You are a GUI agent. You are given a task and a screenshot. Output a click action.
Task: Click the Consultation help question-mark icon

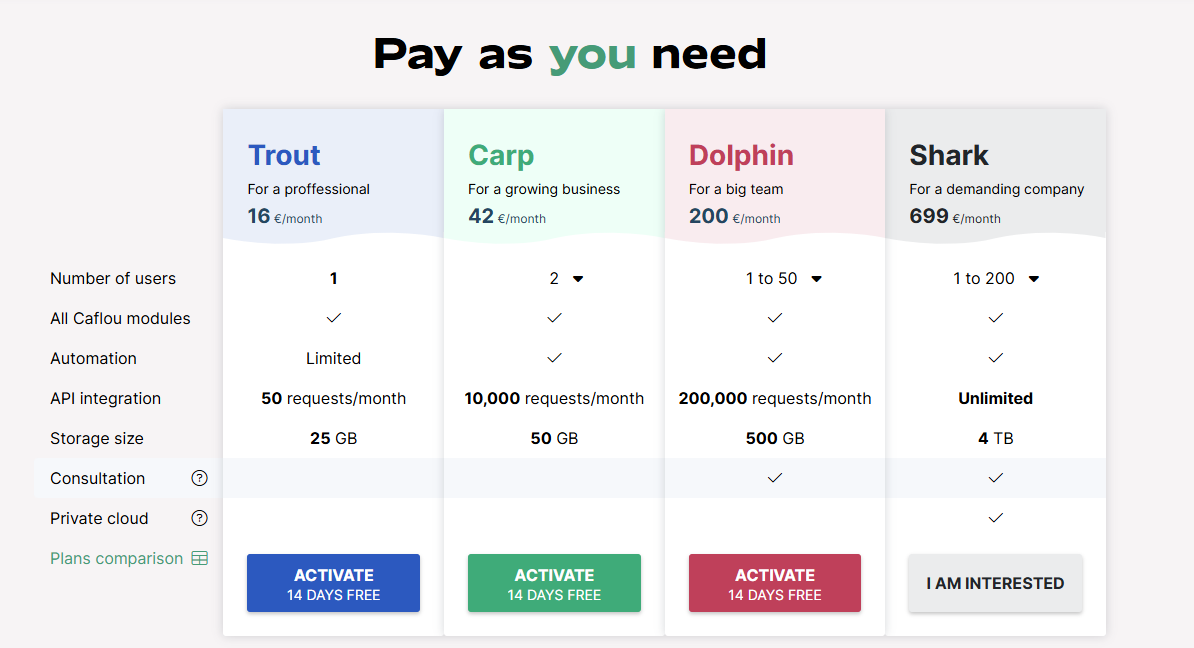pos(200,478)
